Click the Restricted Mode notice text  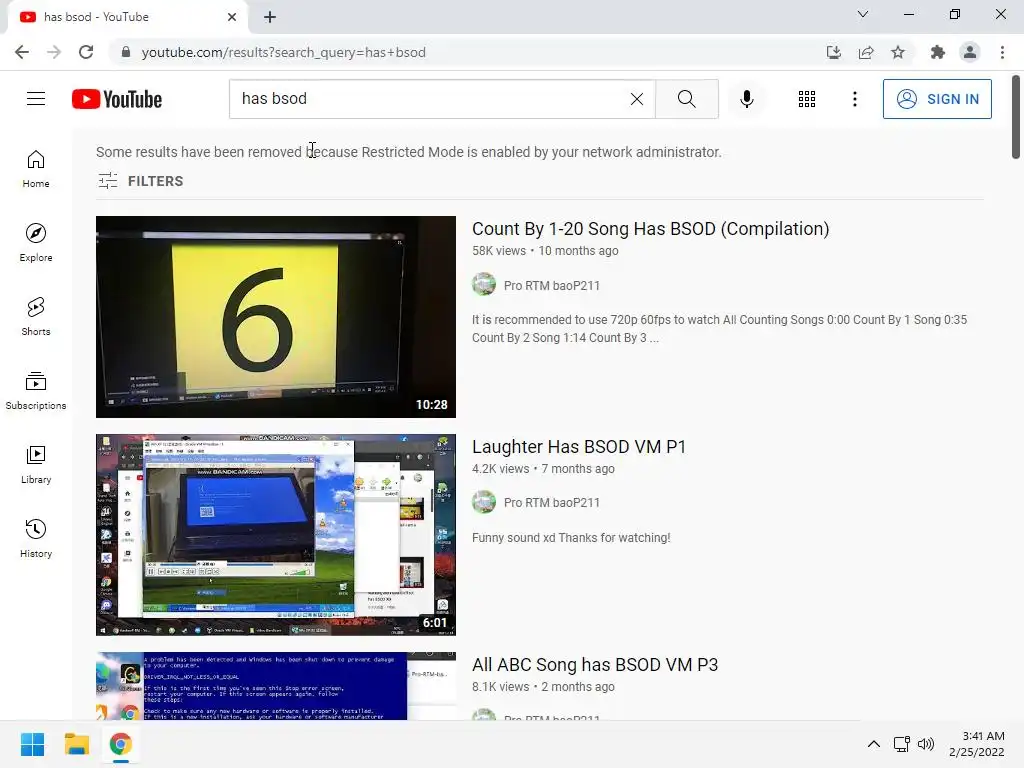(x=409, y=152)
